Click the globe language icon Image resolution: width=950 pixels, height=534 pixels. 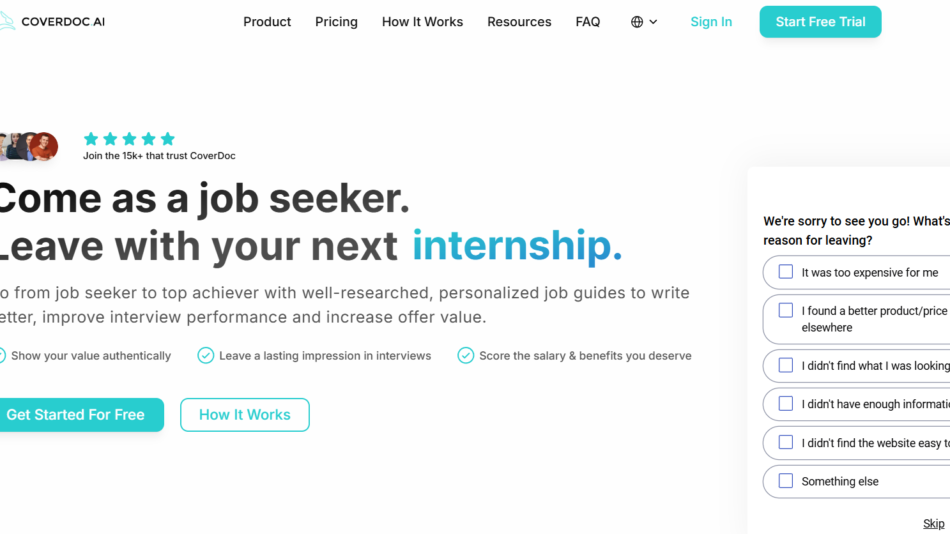(x=637, y=22)
